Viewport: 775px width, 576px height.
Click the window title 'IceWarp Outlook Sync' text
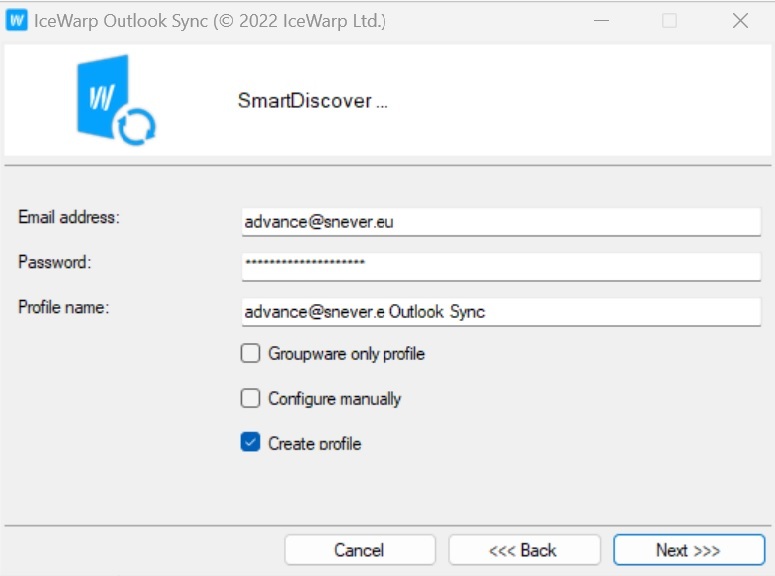(121, 21)
